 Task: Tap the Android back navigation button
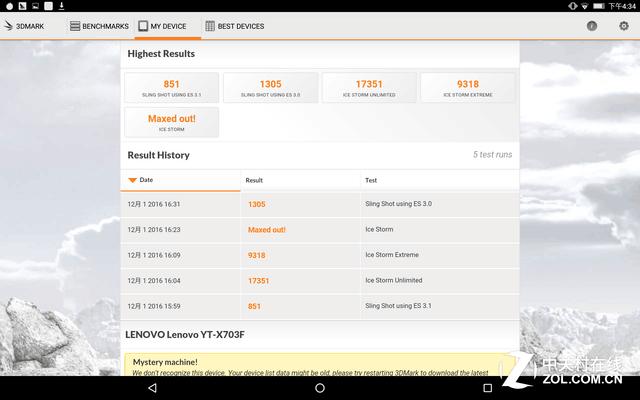(152, 388)
